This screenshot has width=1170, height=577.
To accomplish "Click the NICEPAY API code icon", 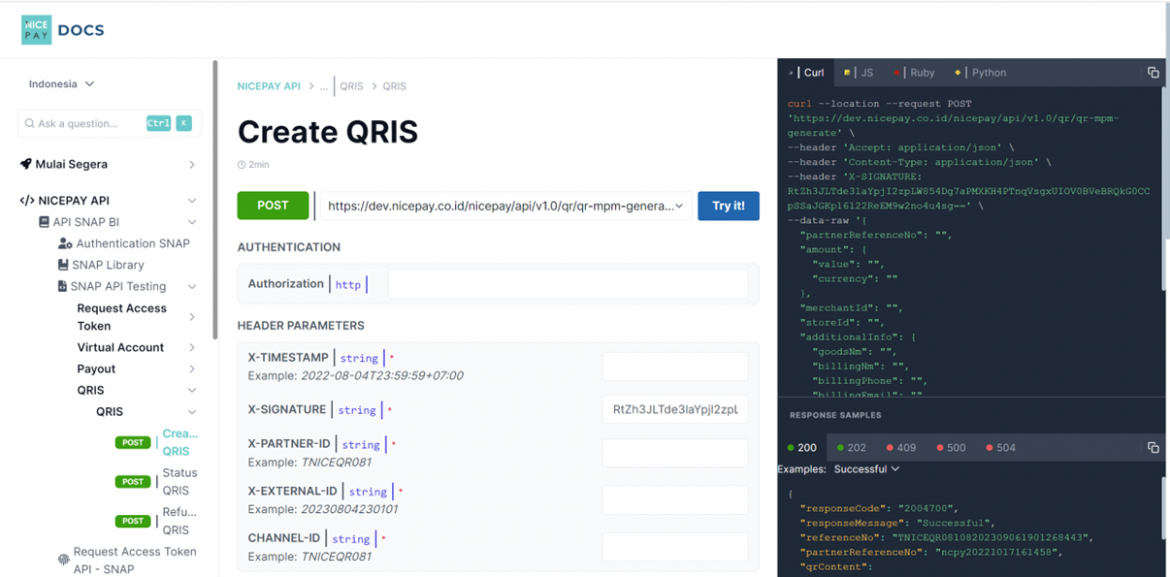I will tap(27, 201).
